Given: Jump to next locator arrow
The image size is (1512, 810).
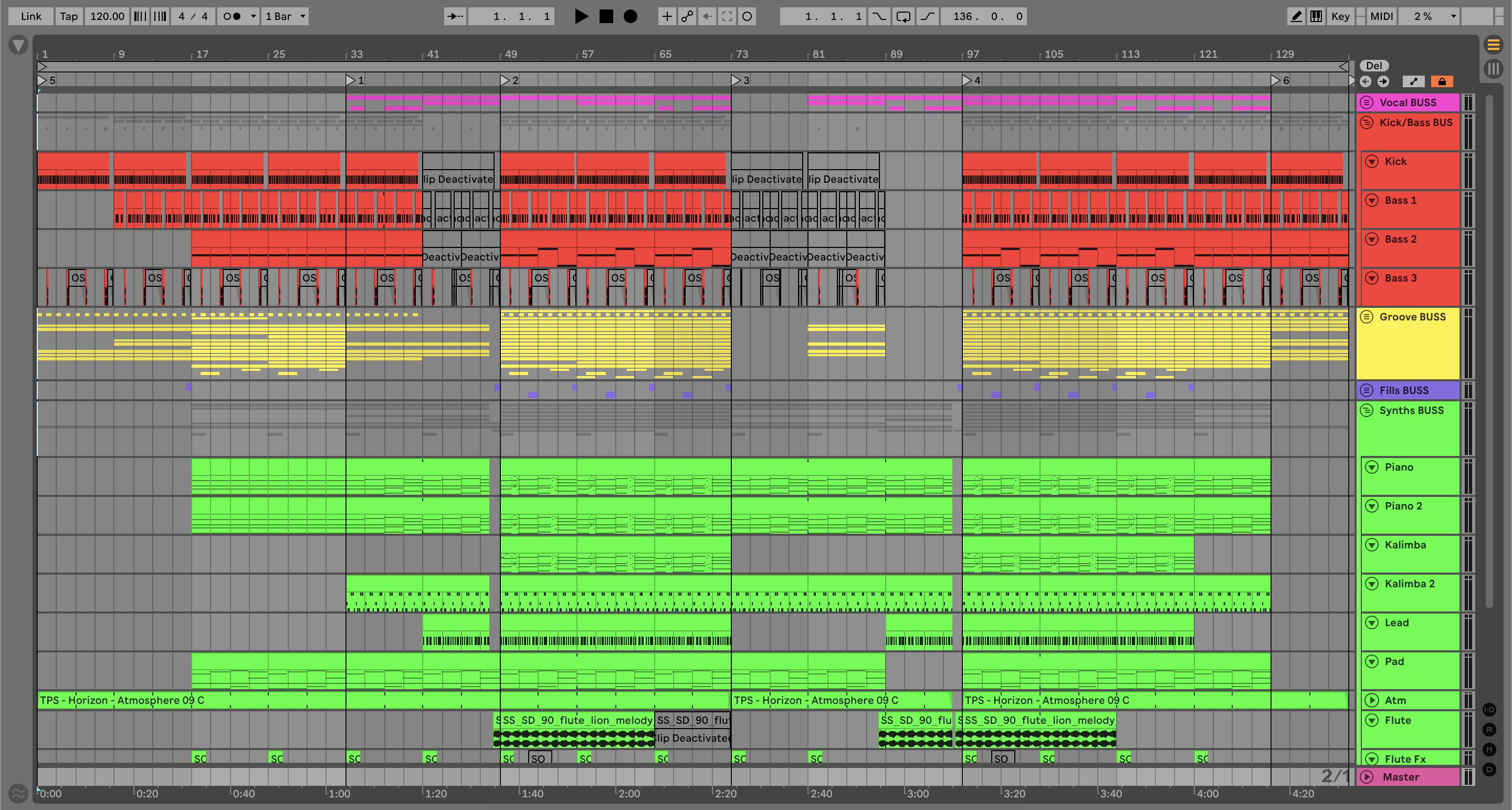Looking at the screenshot, I should 1383,81.
